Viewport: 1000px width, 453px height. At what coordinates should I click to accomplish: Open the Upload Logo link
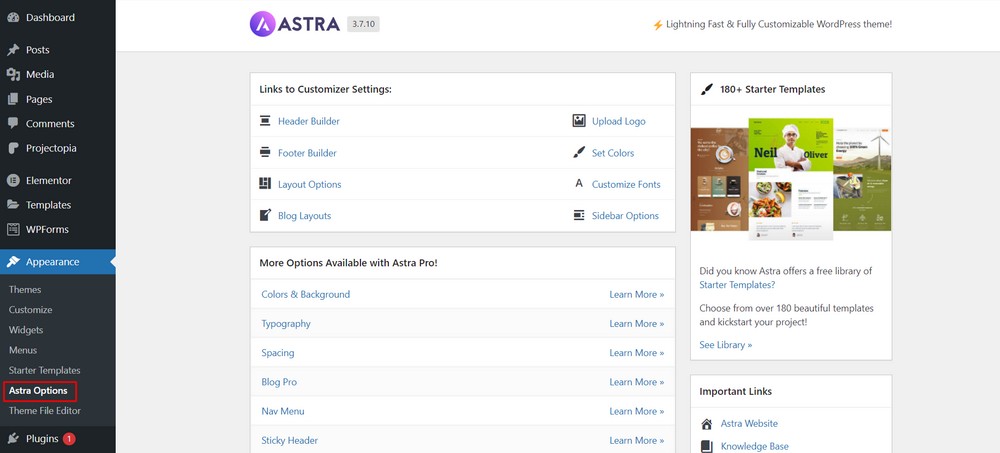[619, 121]
